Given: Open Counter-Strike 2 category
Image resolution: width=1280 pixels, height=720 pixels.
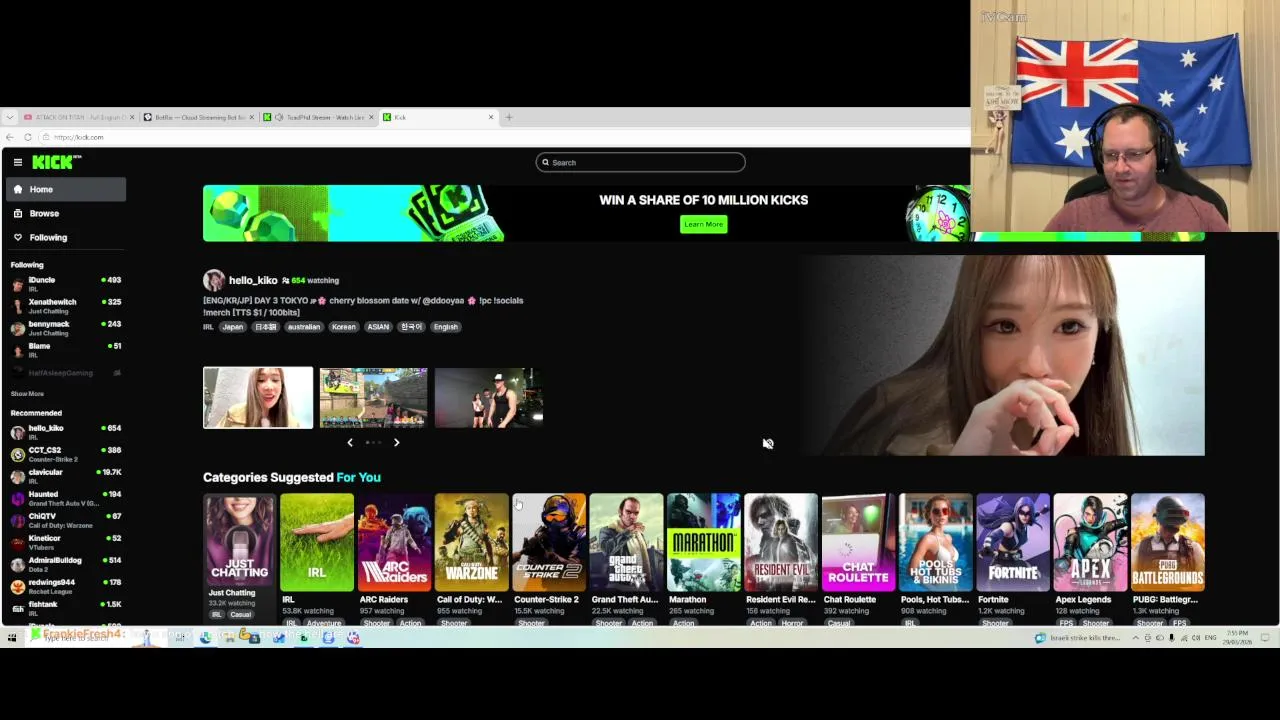Looking at the screenshot, I should coord(548,543).
